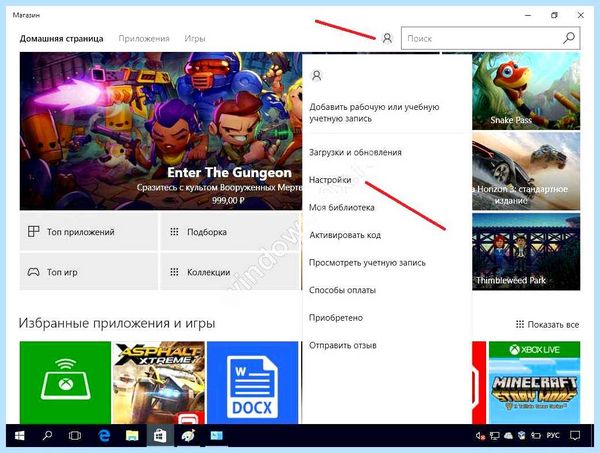Open the Enter The Gungeon banner

(161, 131)
